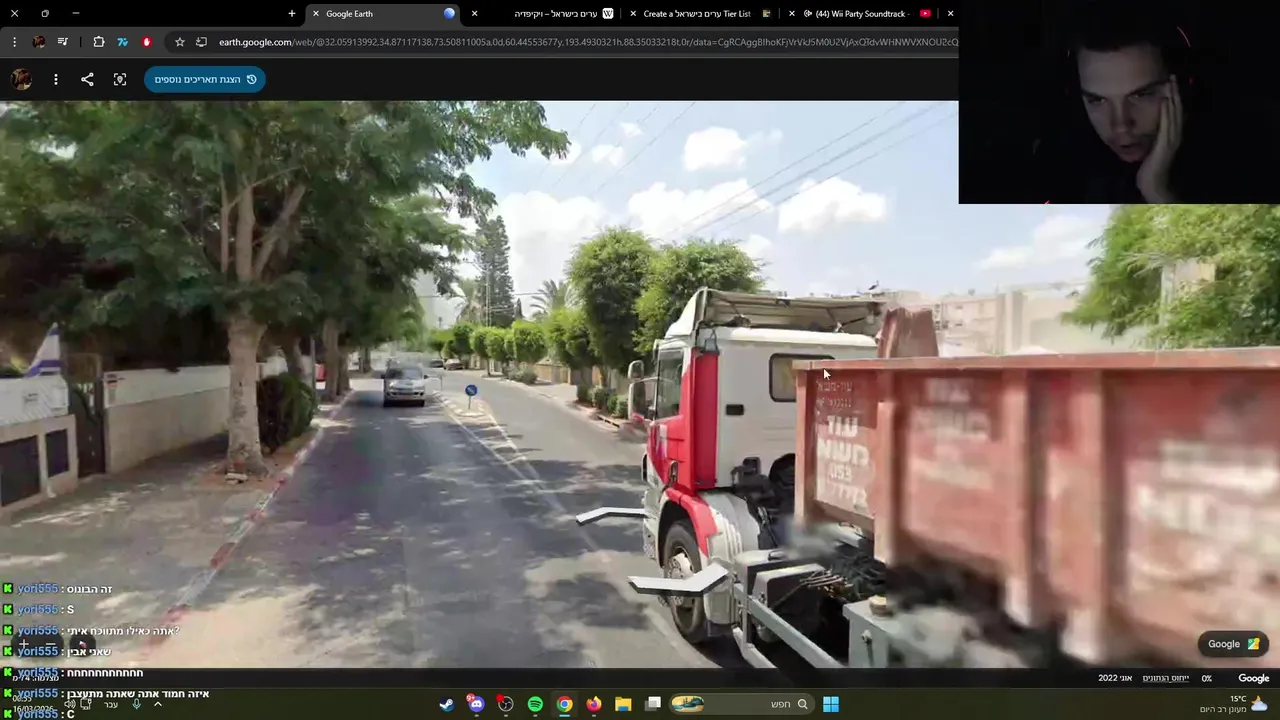The height and width of the screenshot is (720, 1280).
Task: Click the capture view icon beside share
Action: [120, 79]
